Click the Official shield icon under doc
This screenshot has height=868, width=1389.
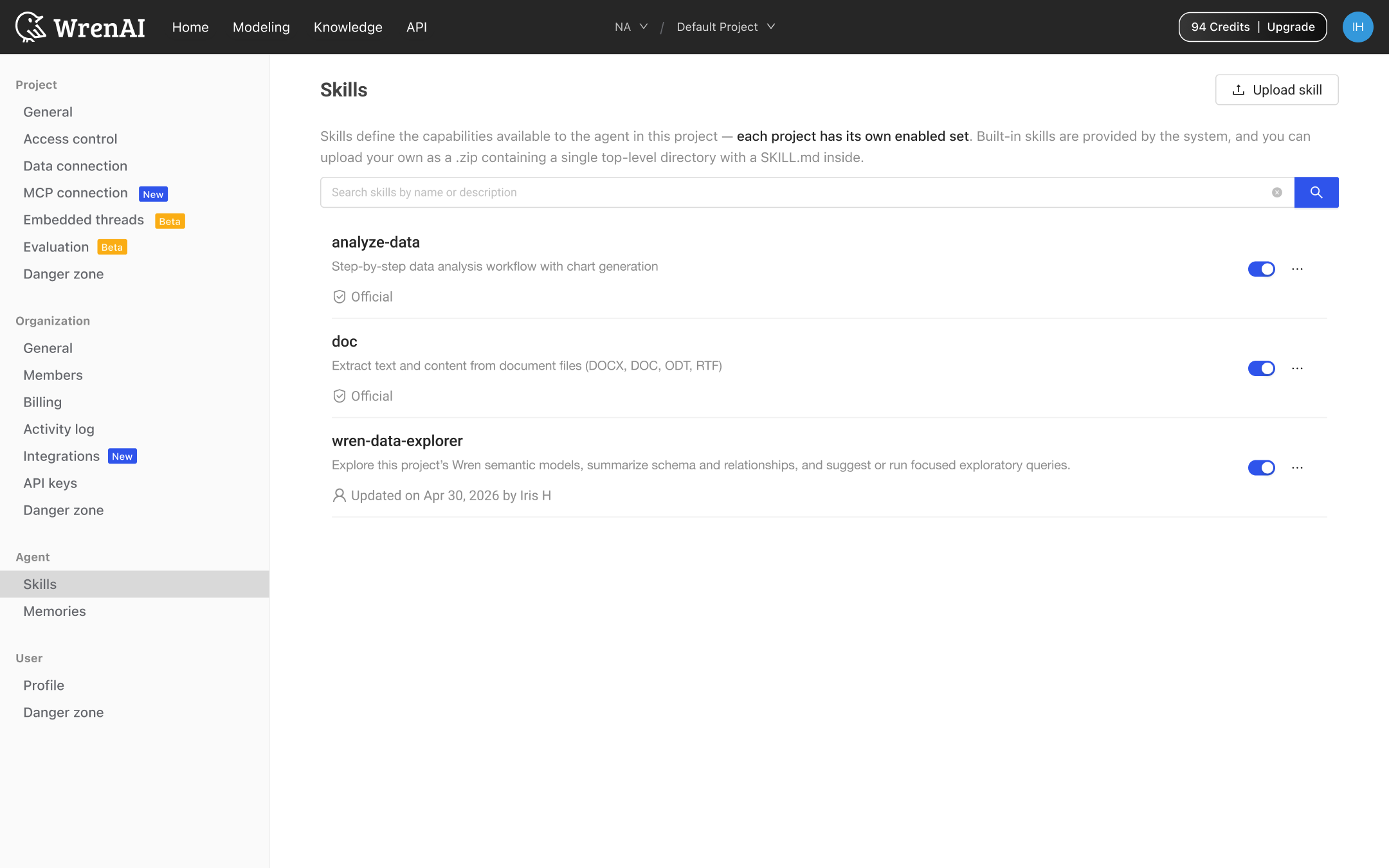click(340, 396)
